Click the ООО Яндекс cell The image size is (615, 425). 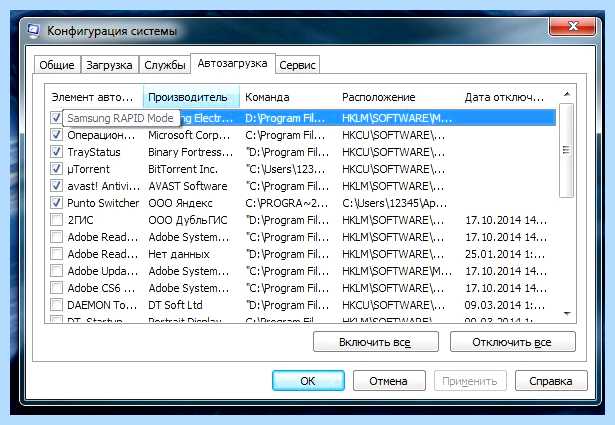point(180,203)
